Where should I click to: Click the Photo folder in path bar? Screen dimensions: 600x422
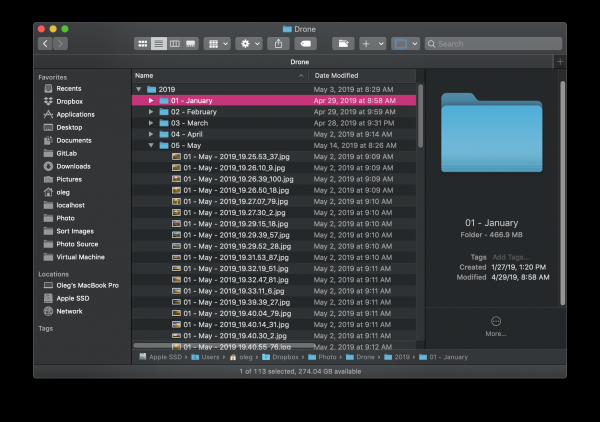coord(326,357)
